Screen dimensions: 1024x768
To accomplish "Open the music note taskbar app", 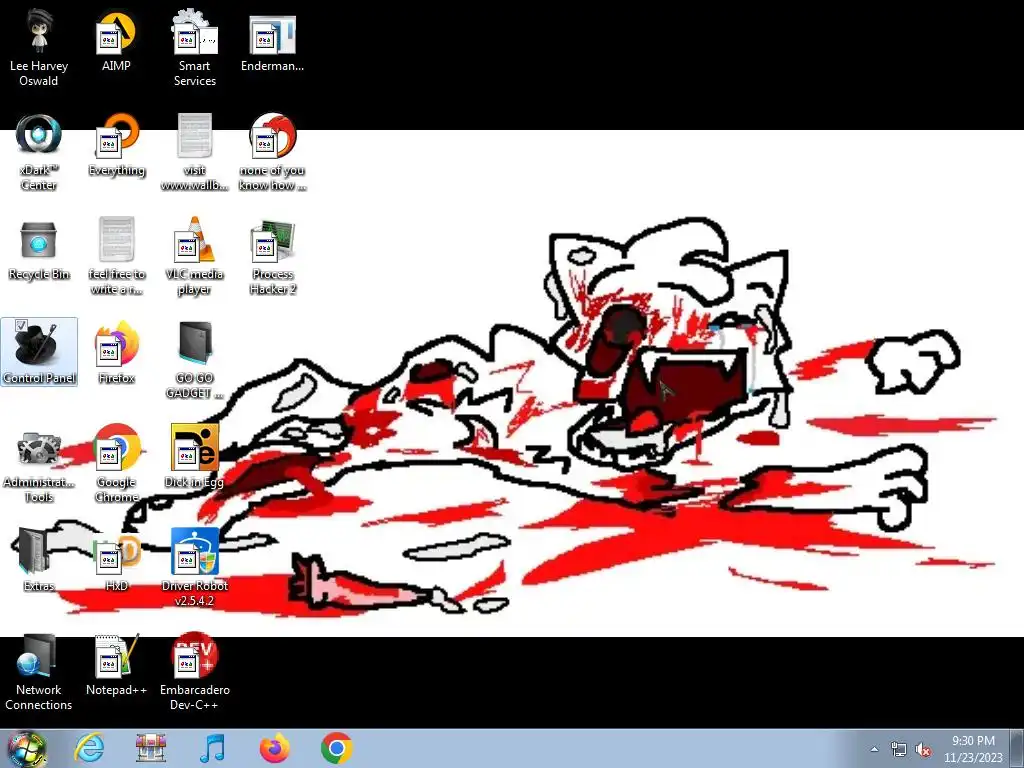I will click(x=213, y=748).
